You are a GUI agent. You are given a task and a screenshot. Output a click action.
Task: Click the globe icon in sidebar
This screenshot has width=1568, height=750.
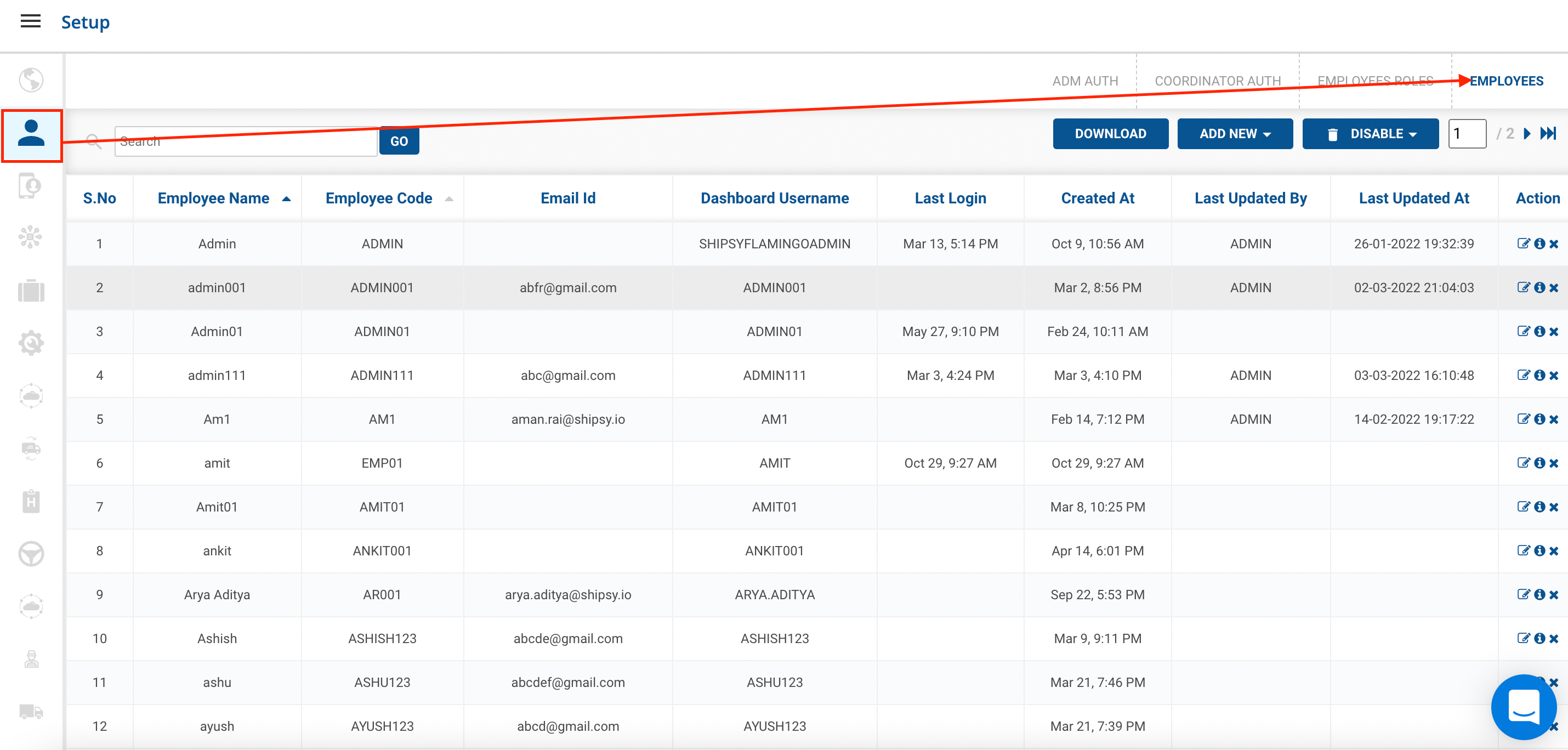[31, 79]
